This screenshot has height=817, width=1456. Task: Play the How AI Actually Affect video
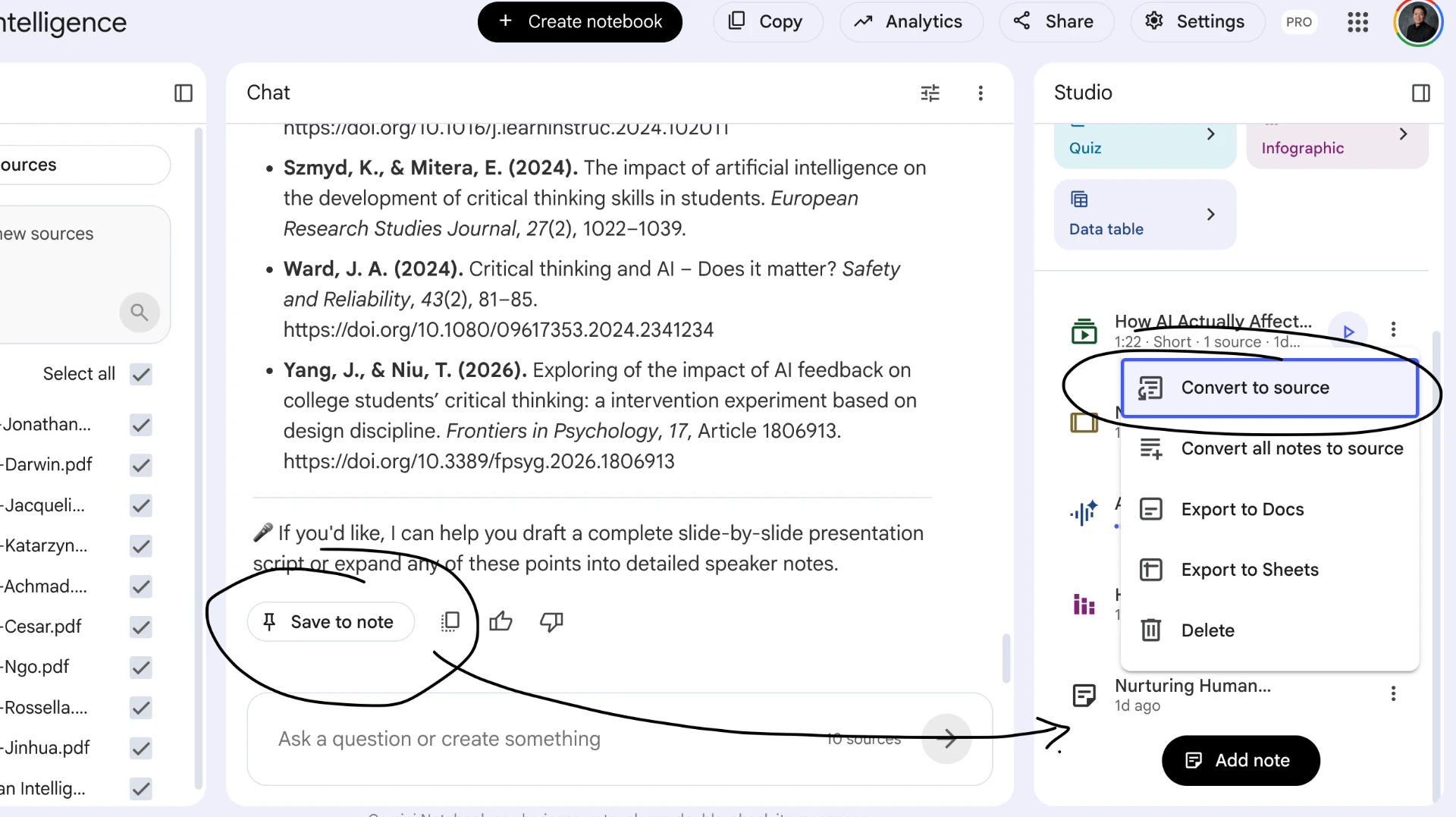[1349, 332]
